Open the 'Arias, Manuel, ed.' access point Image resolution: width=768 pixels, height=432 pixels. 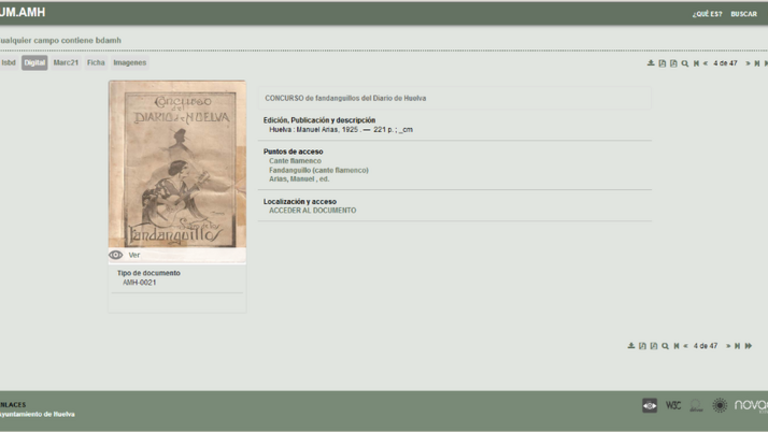(x=299, y=179)
